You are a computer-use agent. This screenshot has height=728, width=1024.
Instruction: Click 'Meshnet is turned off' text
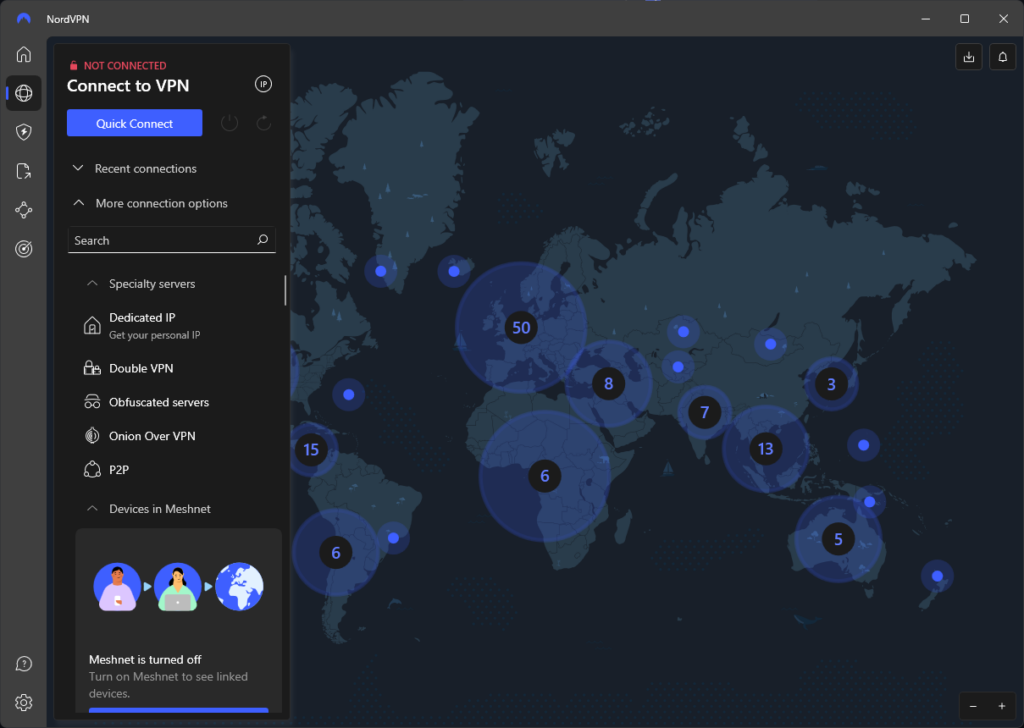point(145,659)
